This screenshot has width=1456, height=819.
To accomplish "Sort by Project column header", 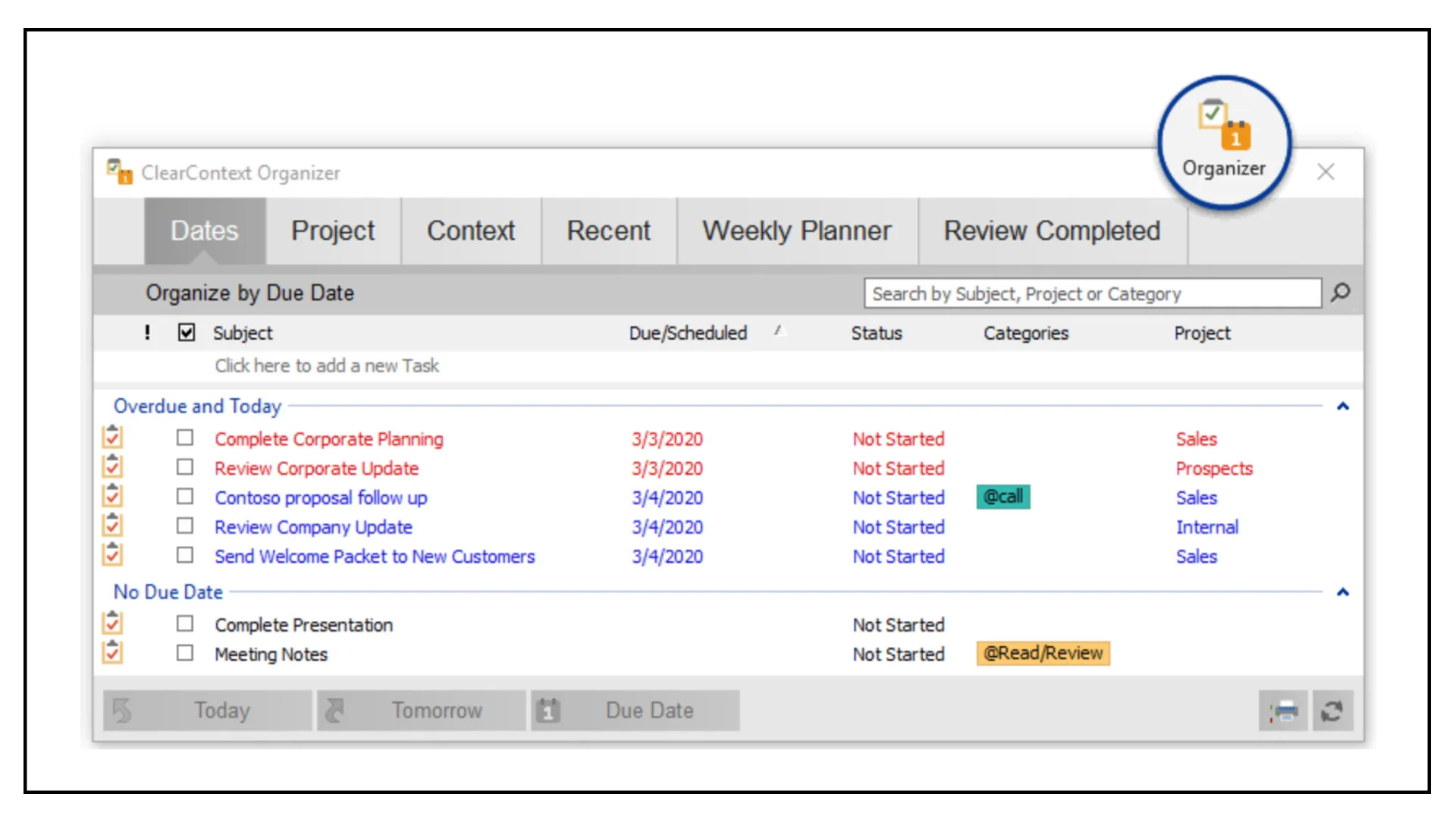I will (x=1203, y=333).
